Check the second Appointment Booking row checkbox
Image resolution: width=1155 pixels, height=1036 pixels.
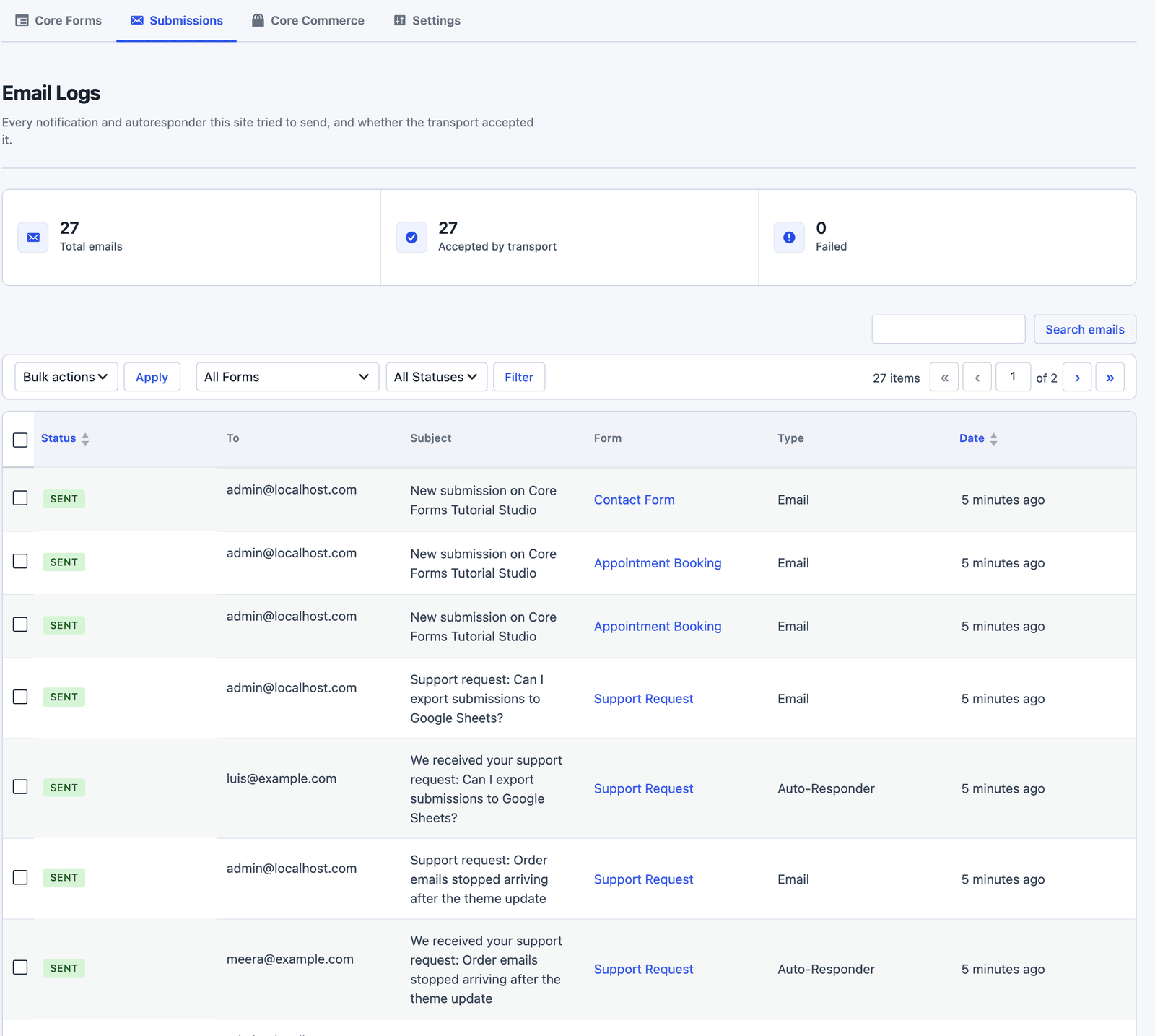coord(20,624)
